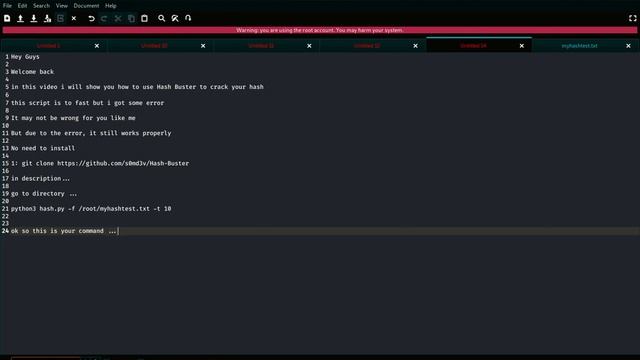This screenshot has width=640, height=360.
Task: Click the 'But due to the error' line
Action: pyautogui.click(x=91, y=133)
